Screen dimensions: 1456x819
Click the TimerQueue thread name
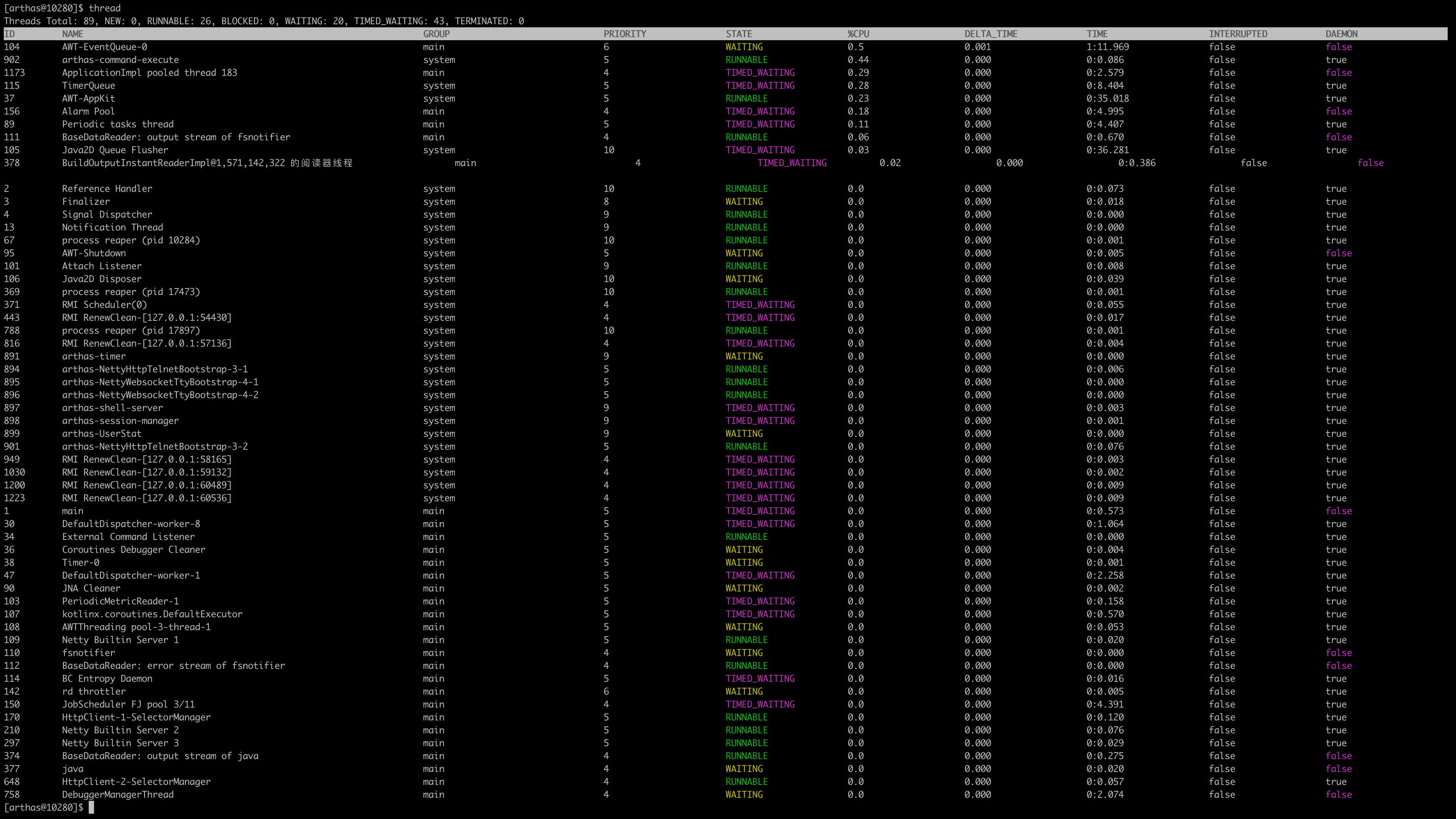88,86
